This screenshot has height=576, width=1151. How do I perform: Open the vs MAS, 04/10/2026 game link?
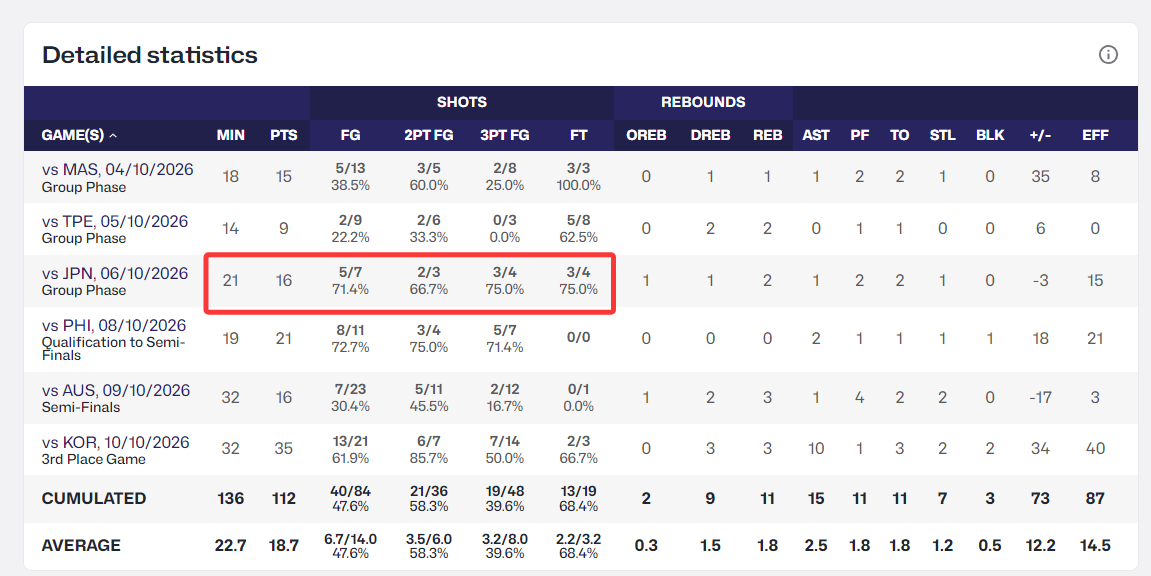(117, 169)
